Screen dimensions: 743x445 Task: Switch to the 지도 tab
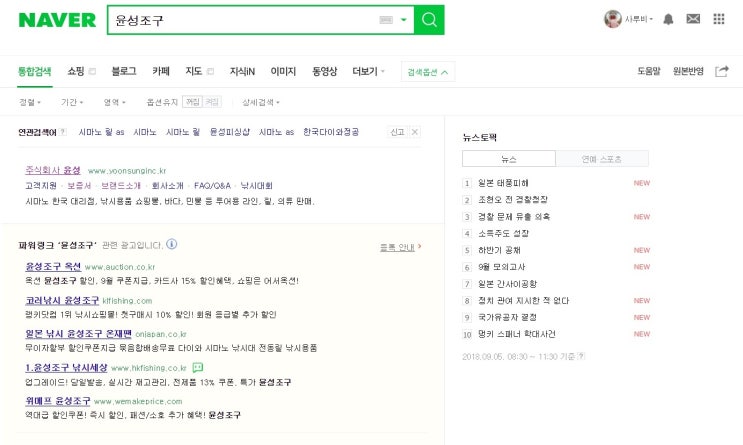point(193,72)
